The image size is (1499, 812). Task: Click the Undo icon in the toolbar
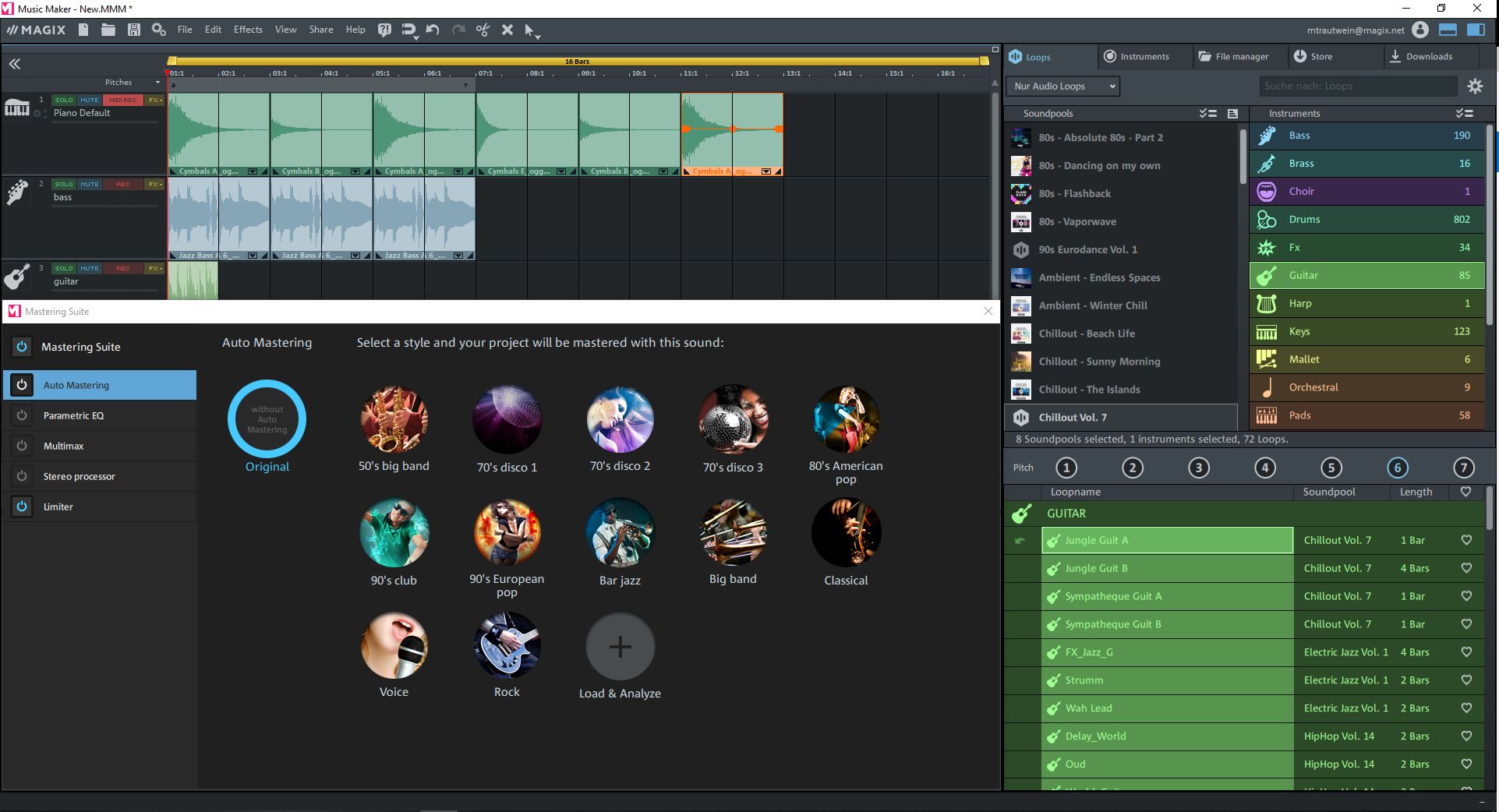[x=433, y=30]
